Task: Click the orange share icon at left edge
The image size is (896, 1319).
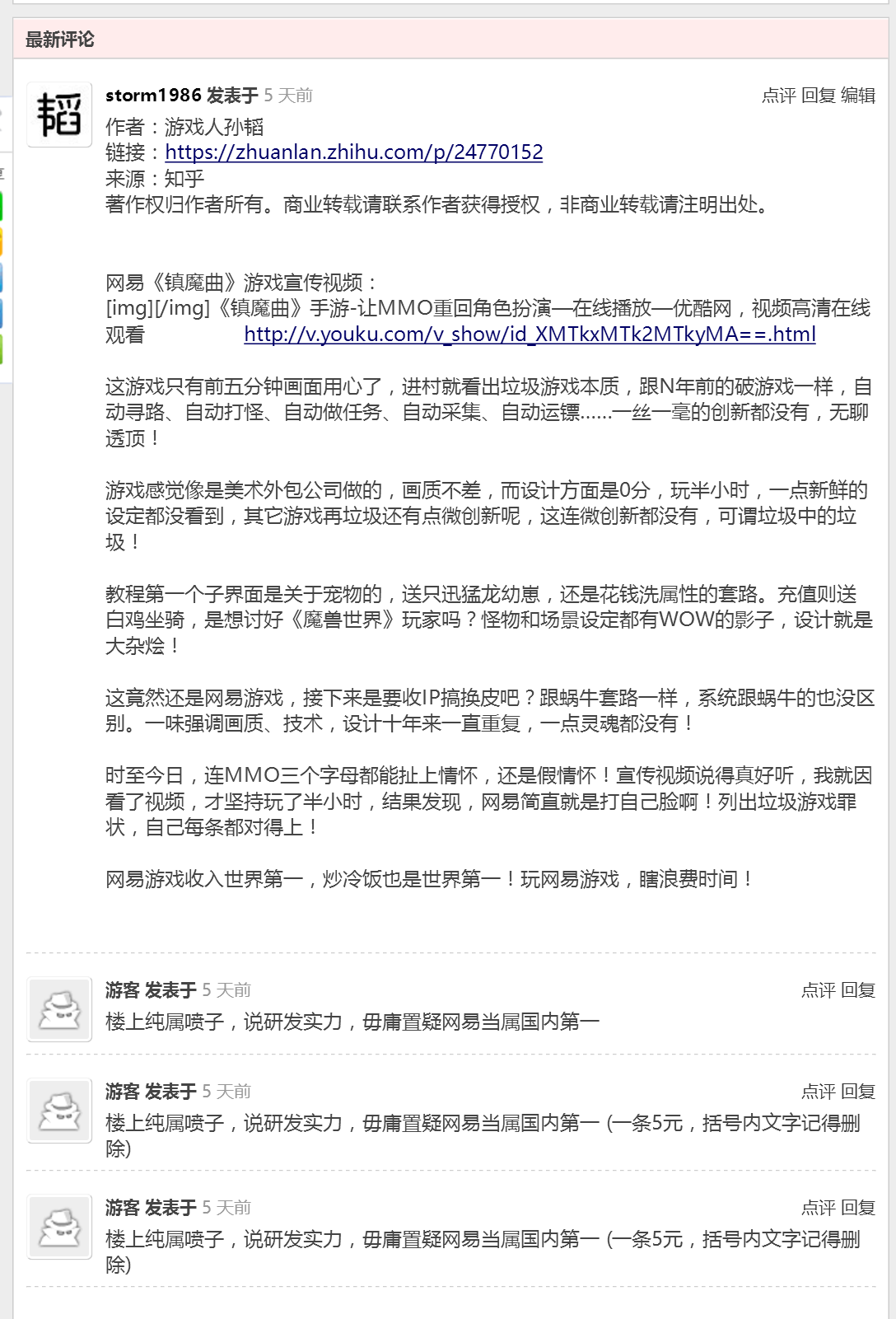Action: [x=2, y=241]
